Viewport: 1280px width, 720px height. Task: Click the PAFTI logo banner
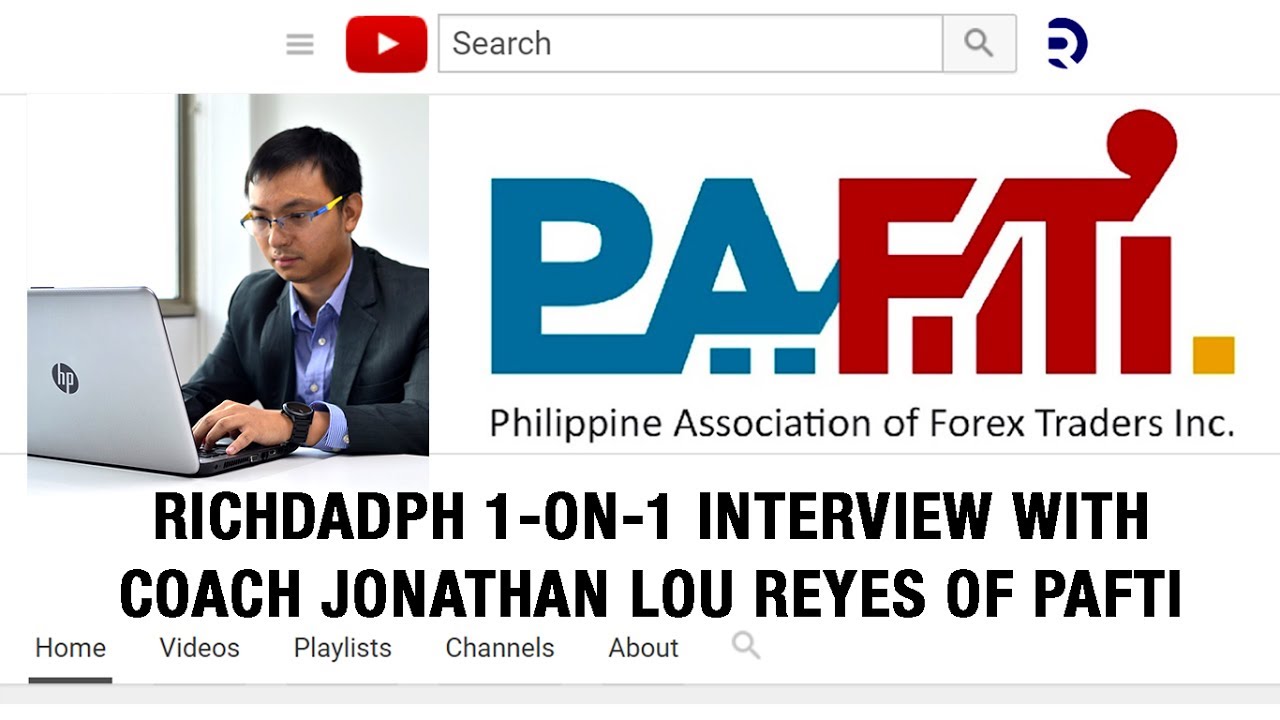point(862,243)
